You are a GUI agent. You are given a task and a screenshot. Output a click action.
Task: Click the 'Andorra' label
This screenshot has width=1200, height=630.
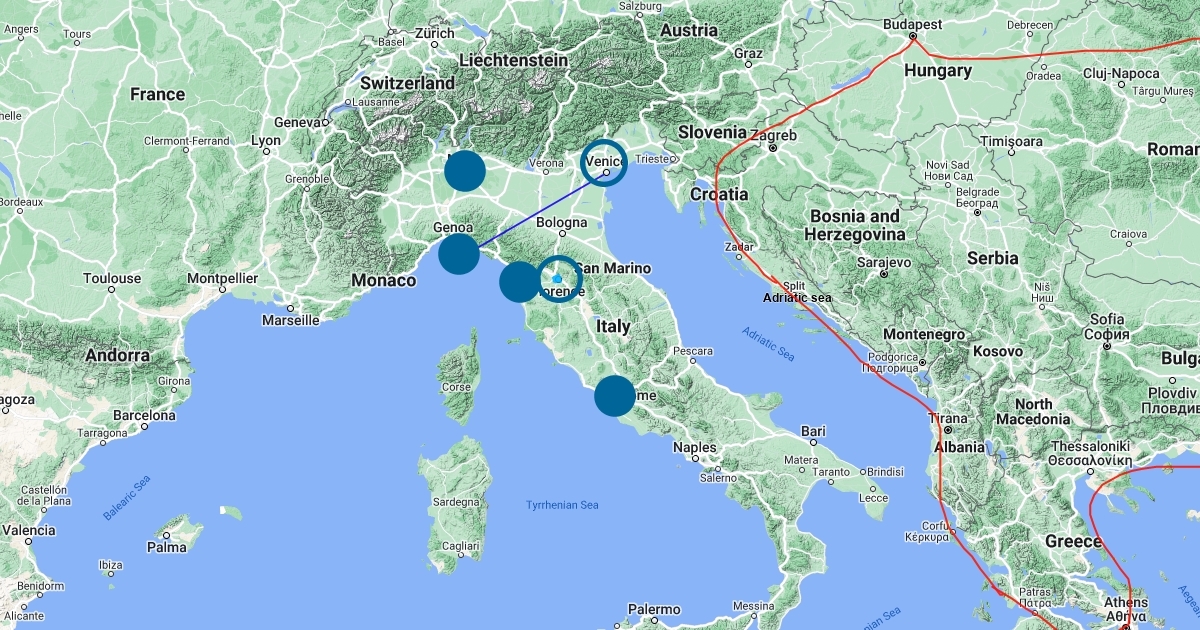click(118, 355)
